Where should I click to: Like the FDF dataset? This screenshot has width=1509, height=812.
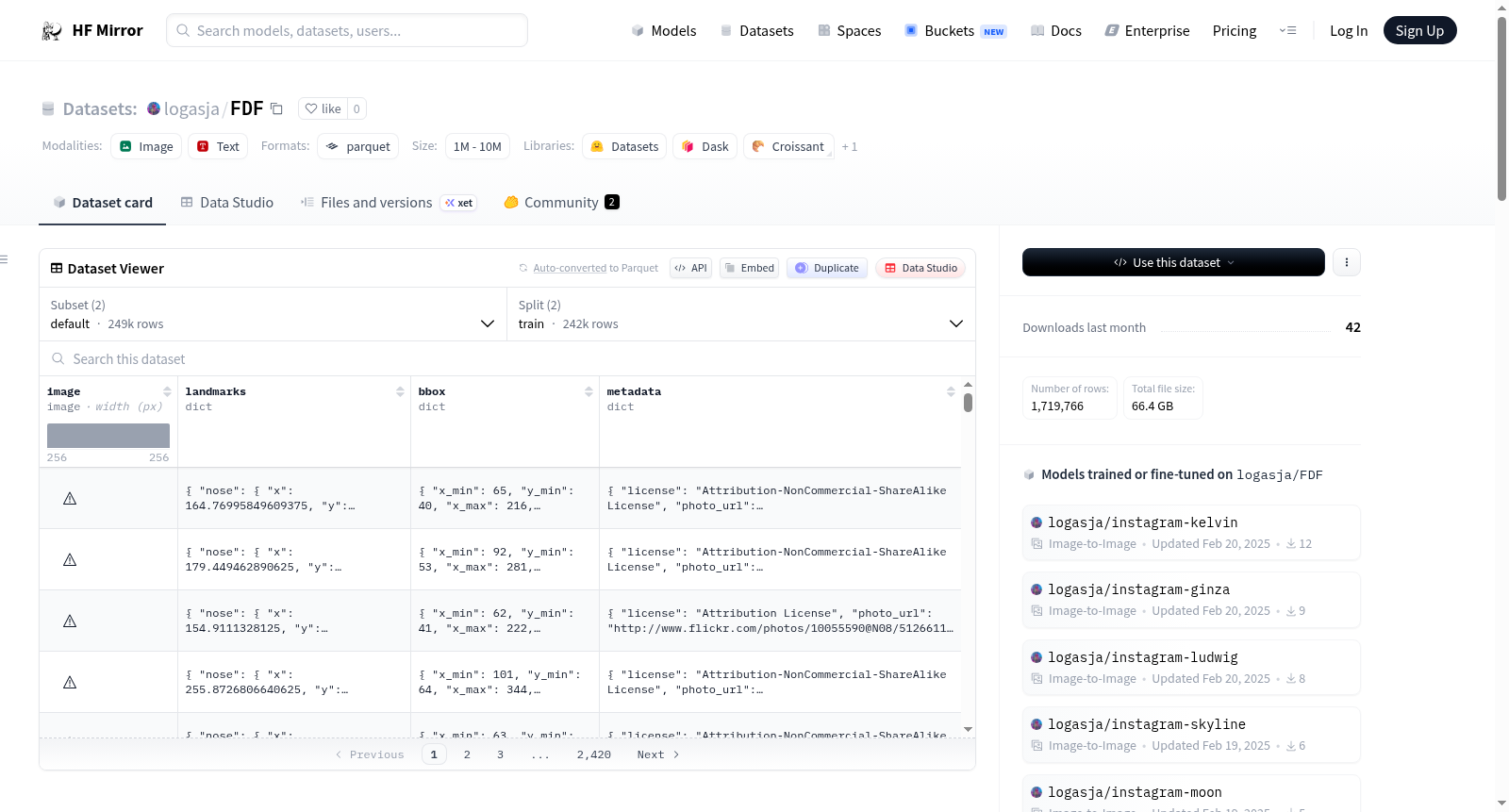tap(323, 108)
